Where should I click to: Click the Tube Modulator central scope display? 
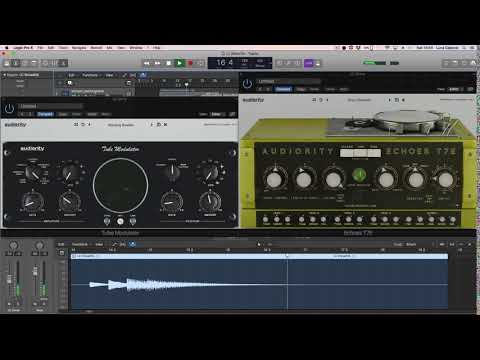point(120,185)
